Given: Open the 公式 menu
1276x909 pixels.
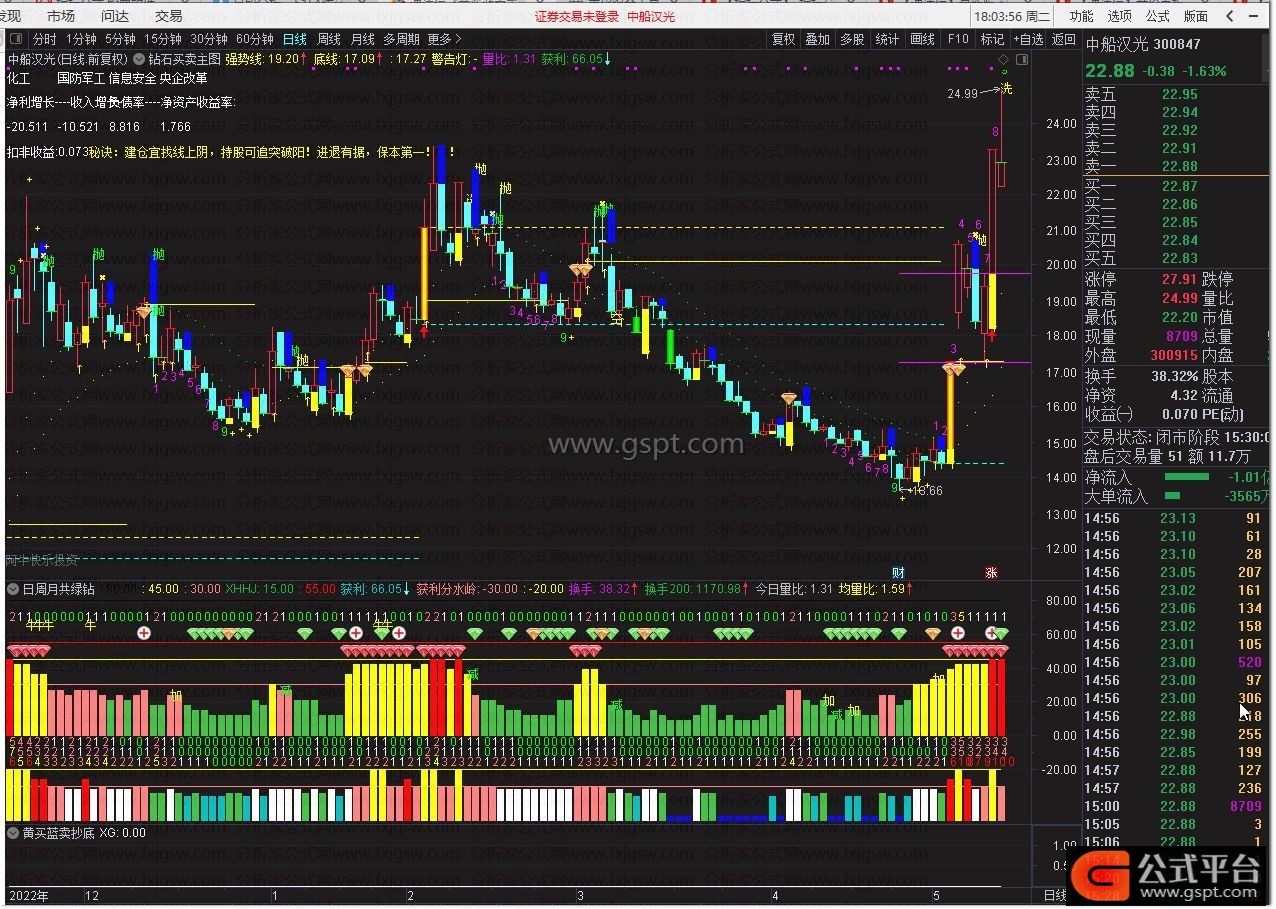Looking at the screenshot, I should coord(1157,16).
